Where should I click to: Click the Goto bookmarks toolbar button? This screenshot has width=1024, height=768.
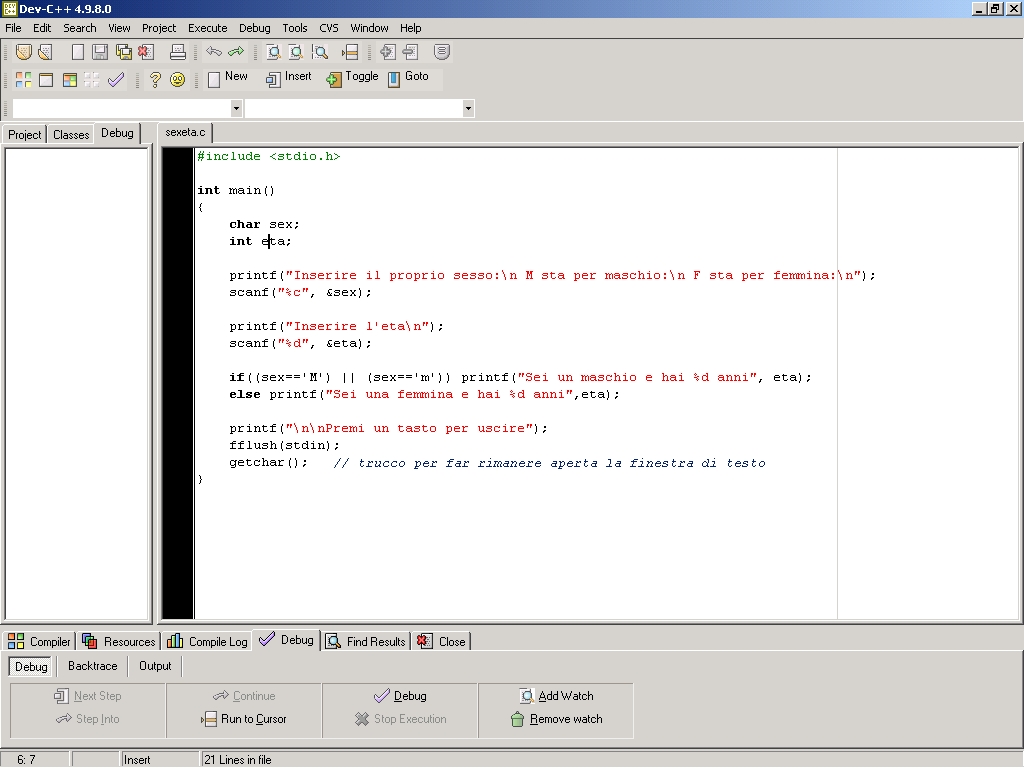(x=408, y=78)
